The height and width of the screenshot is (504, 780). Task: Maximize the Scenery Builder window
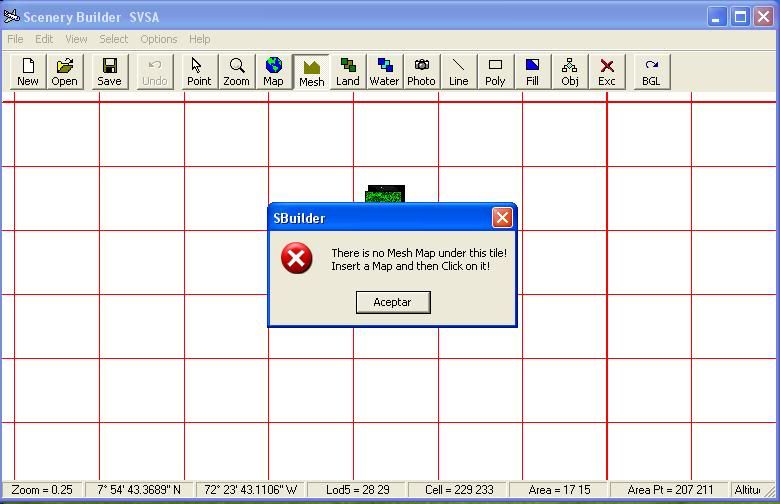tap(740, 17)
